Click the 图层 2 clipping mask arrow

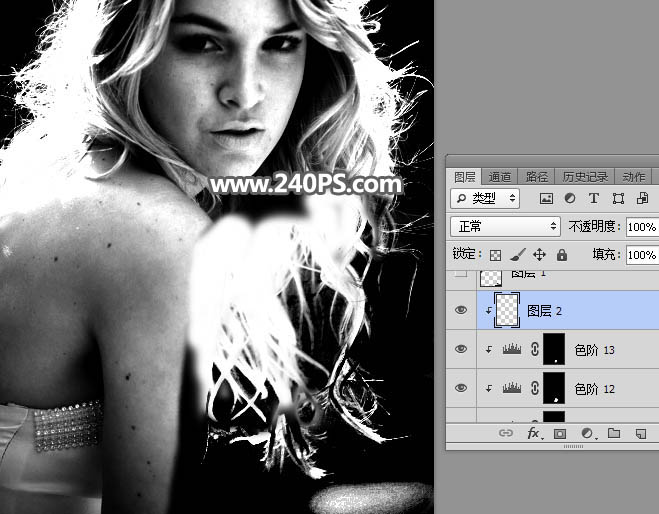[488, 310]
